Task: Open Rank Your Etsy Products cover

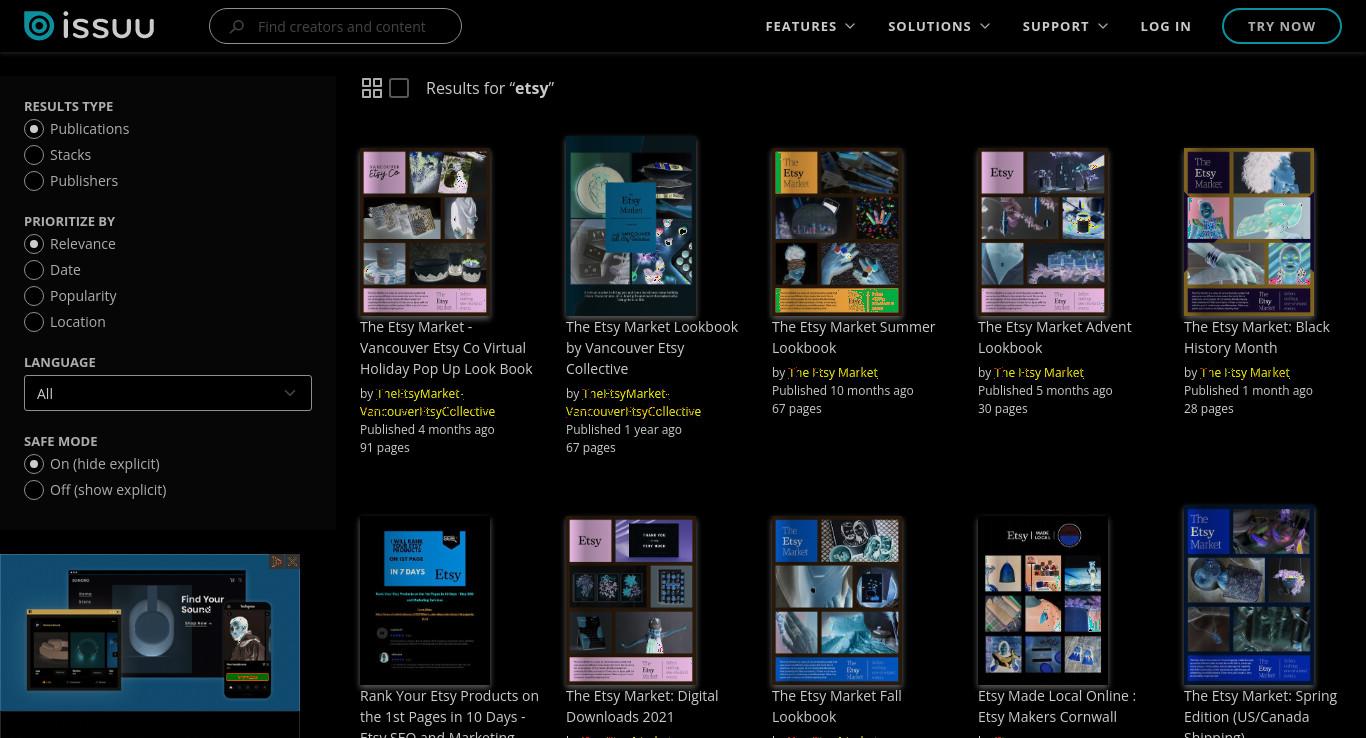Action: pyautogui.click(x=425, y=600)
